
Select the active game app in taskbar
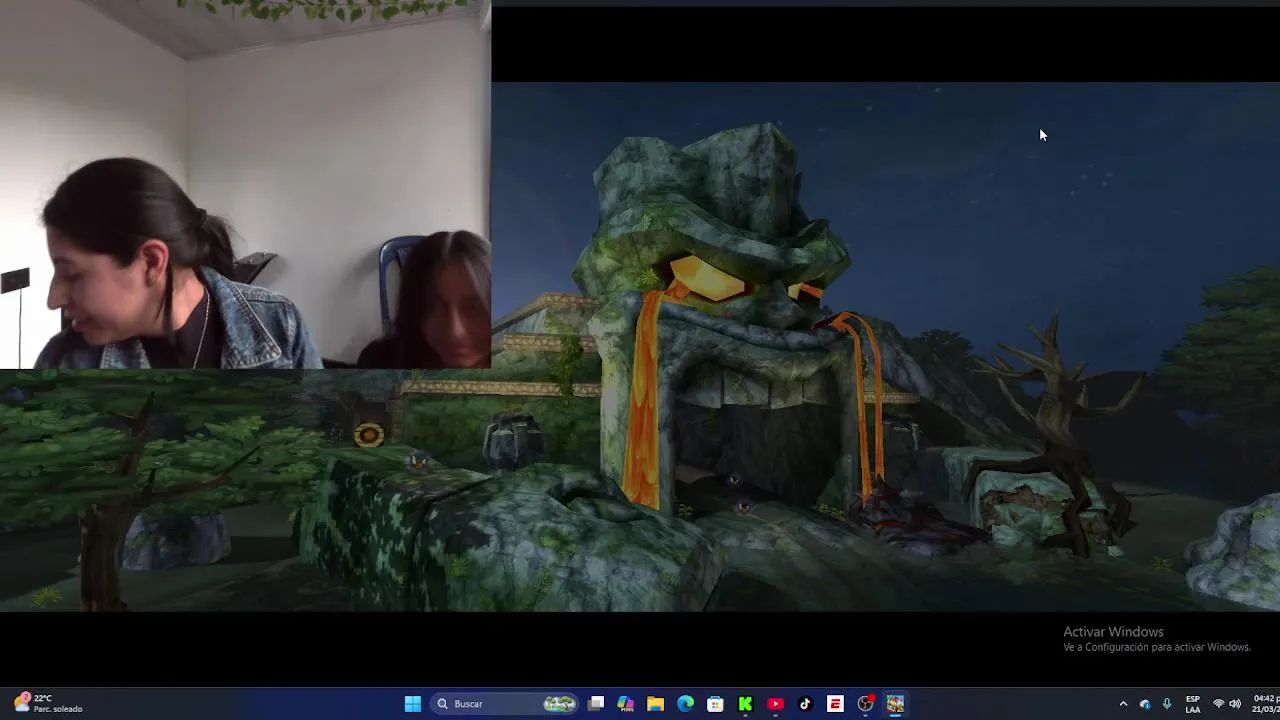click(x=895, y=704)
